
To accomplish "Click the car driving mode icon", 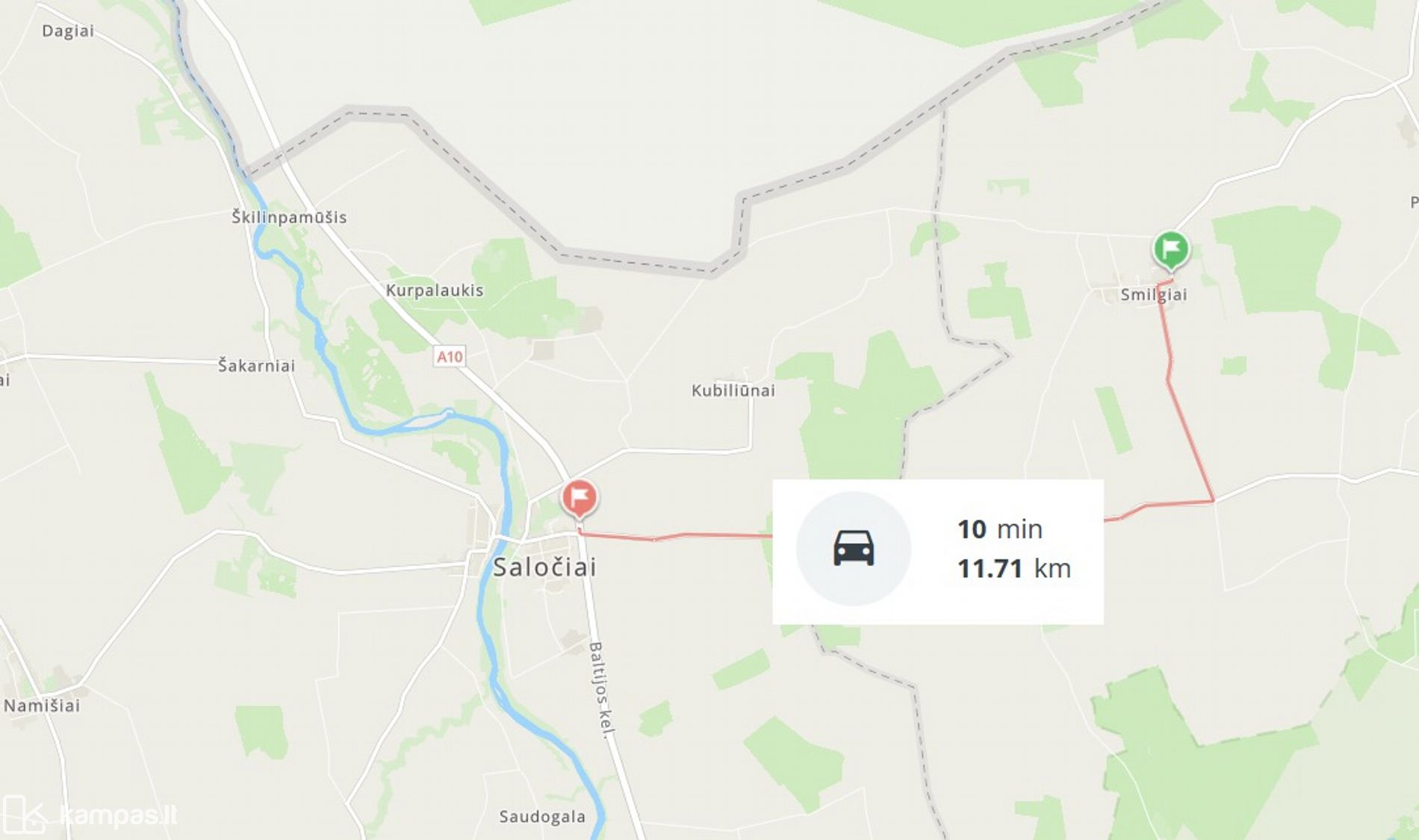I will (854, 548).
